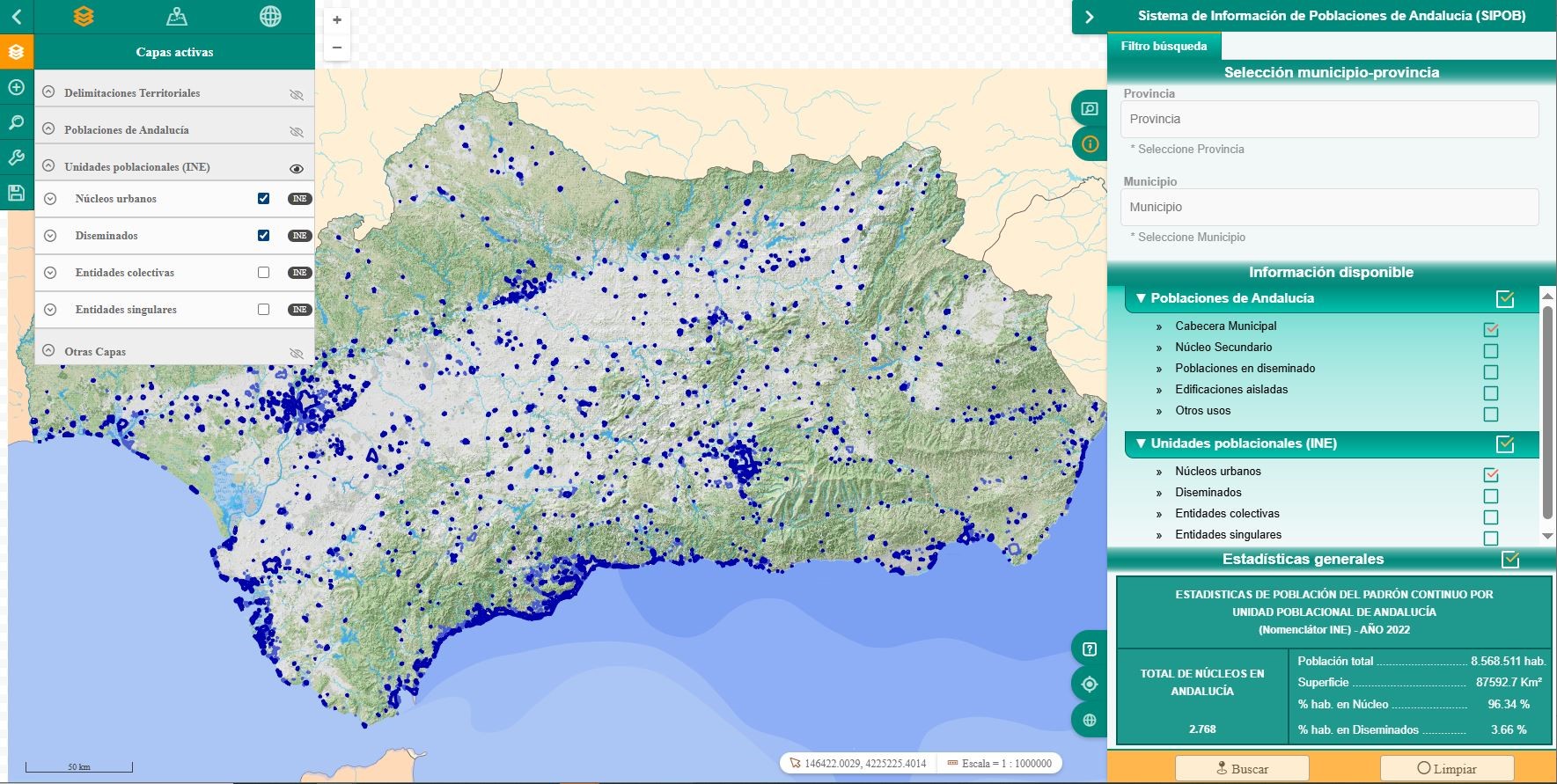Enable the Entidades colectivas layer checkbox
Viewport: 1557px width, 784px height.
(x=263, y=273)
